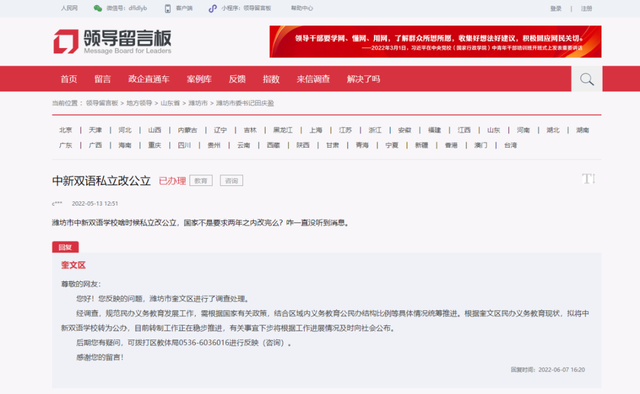The width and height of the screenshot is (640, 394).
Task: Click 人民网 link in top bar
Action: point(69,8)
